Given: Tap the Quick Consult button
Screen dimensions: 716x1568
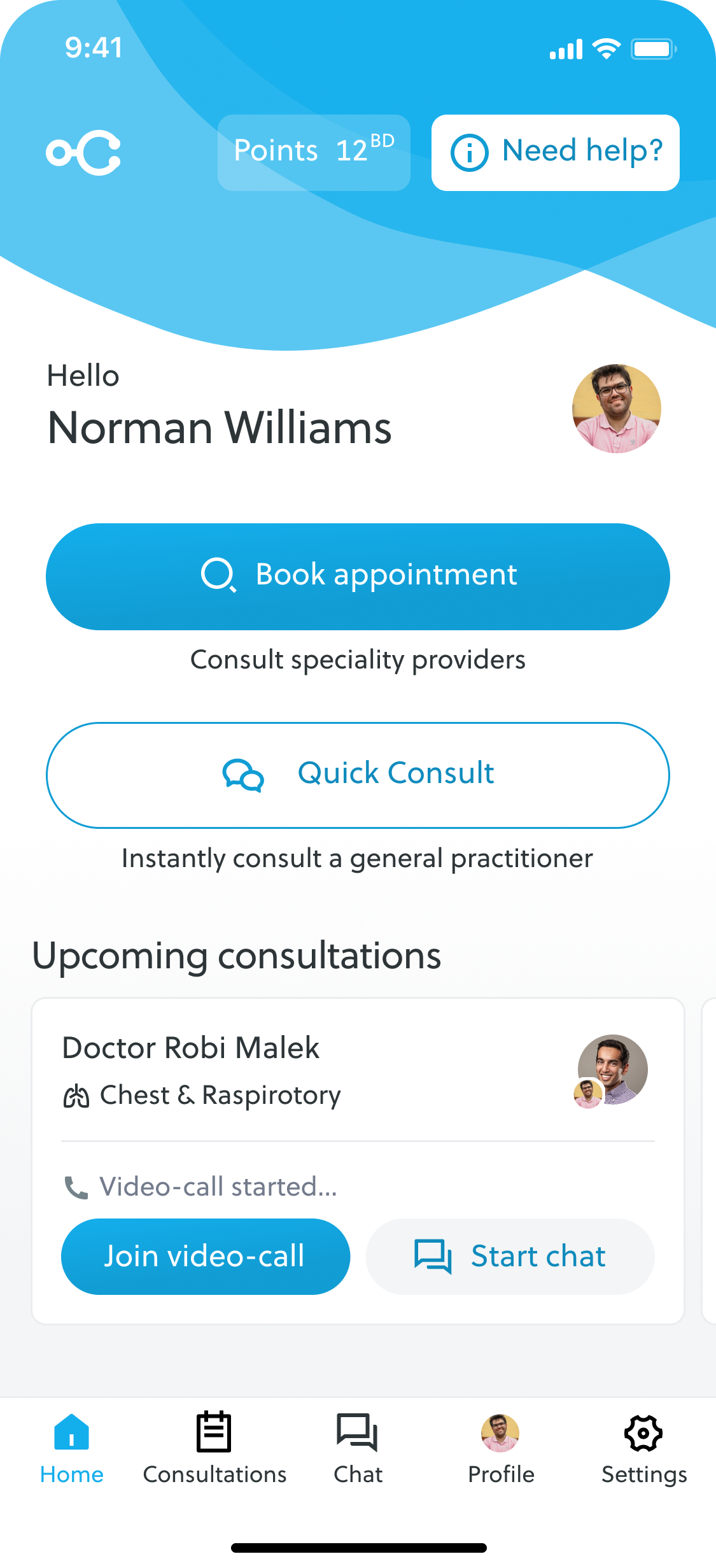Looking at the screenshot, I should tap(358, 774).
